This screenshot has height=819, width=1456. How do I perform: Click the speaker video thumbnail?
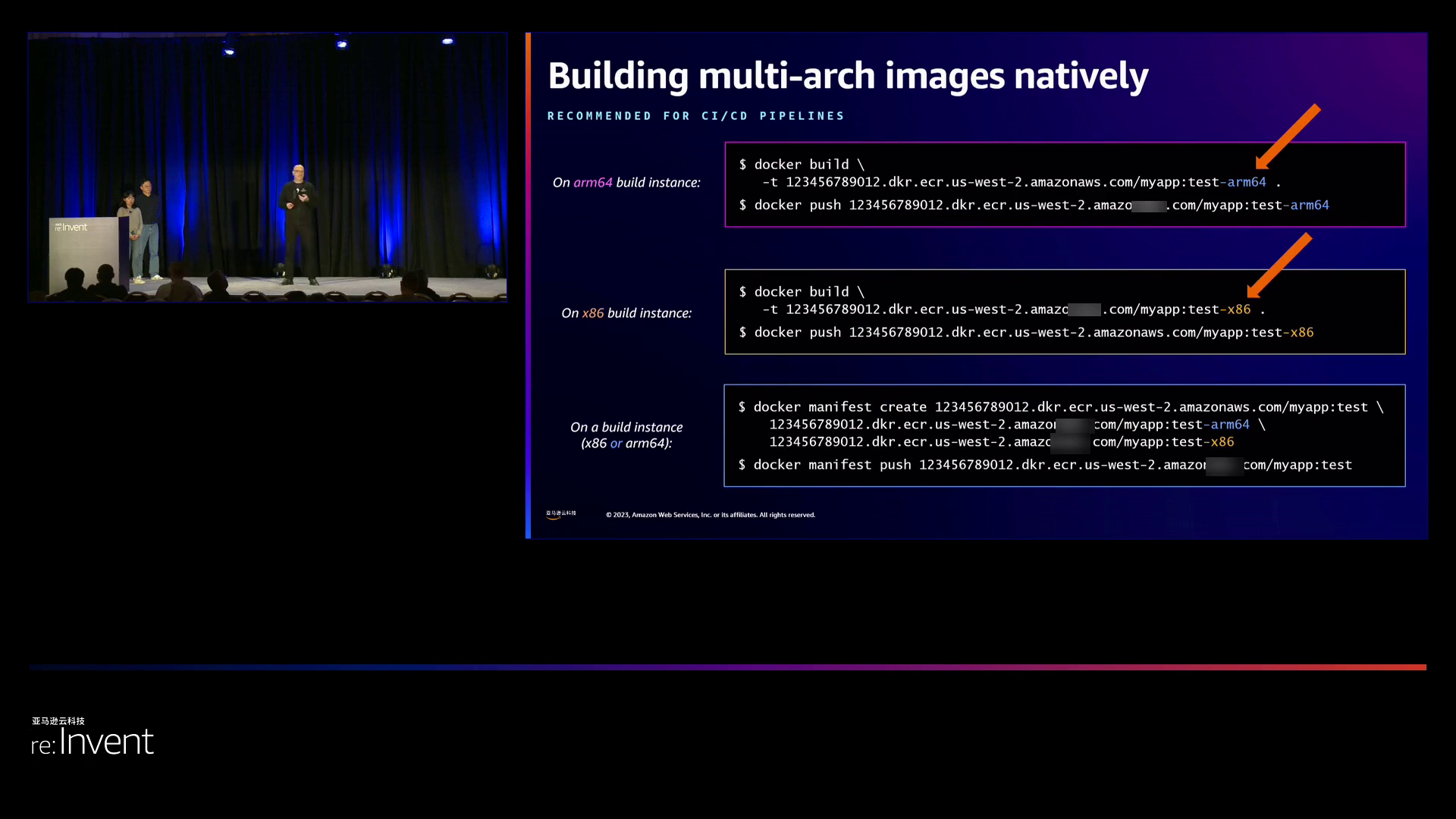(x=267, y=167)
